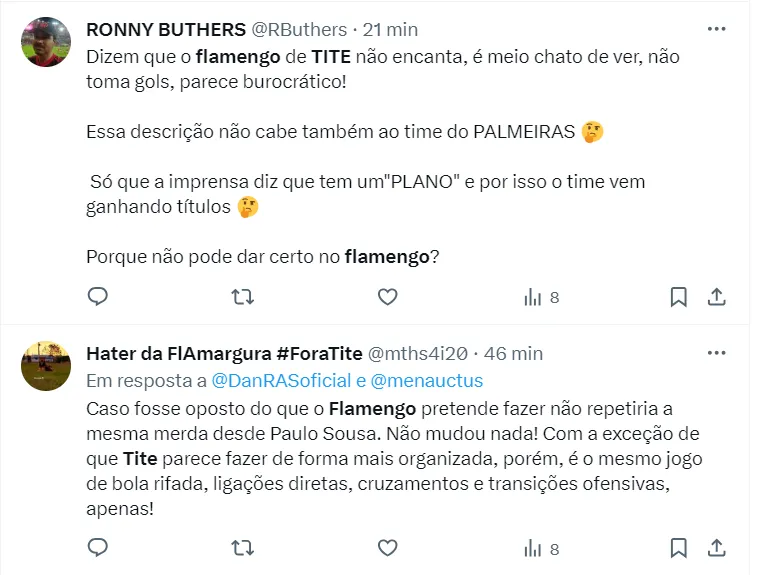Screen dimensions: 757x575
Task: Share Hater da FlAmargura's tweet
Action: [716, 548]
